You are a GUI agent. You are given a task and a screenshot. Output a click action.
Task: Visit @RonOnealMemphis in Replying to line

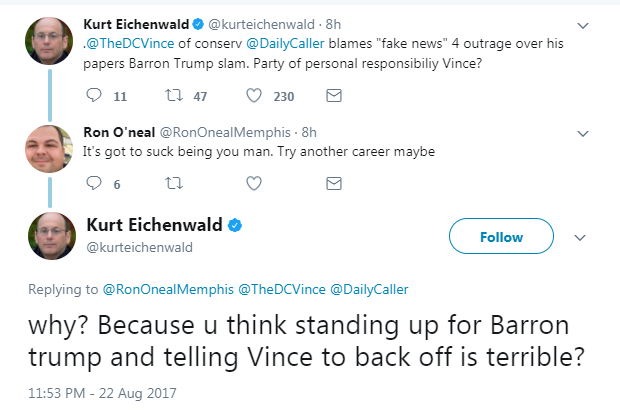pyautogui.click(x=168, y=289)
